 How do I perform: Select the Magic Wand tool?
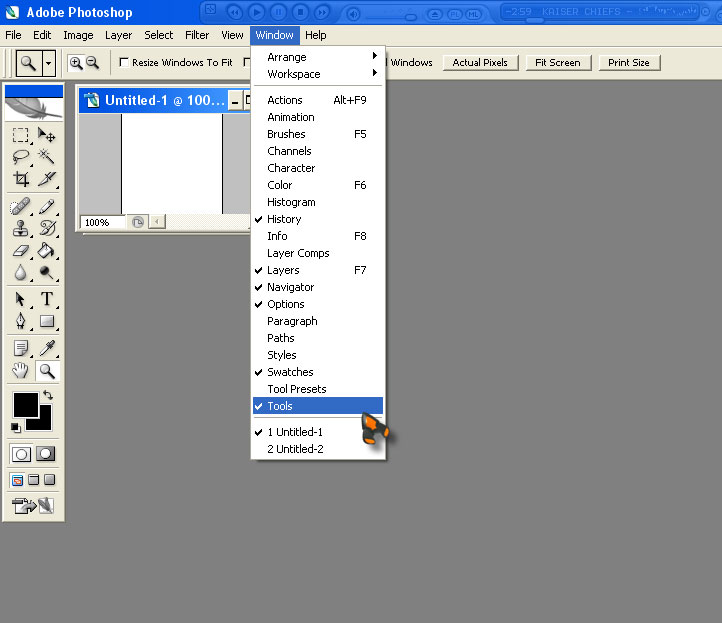pos(47,157)
